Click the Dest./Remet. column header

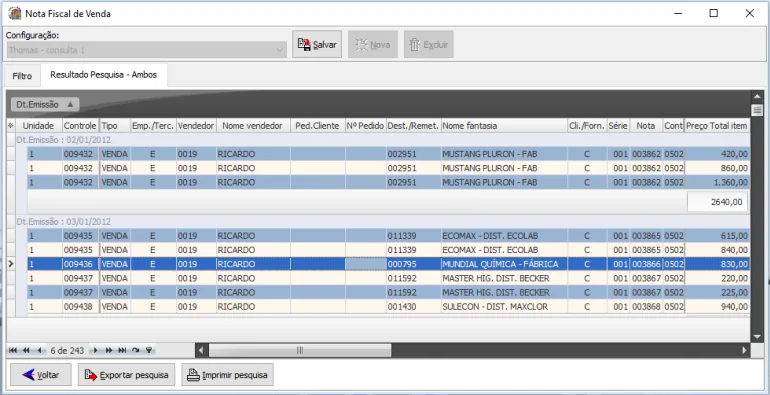click(x=413, y=126)
